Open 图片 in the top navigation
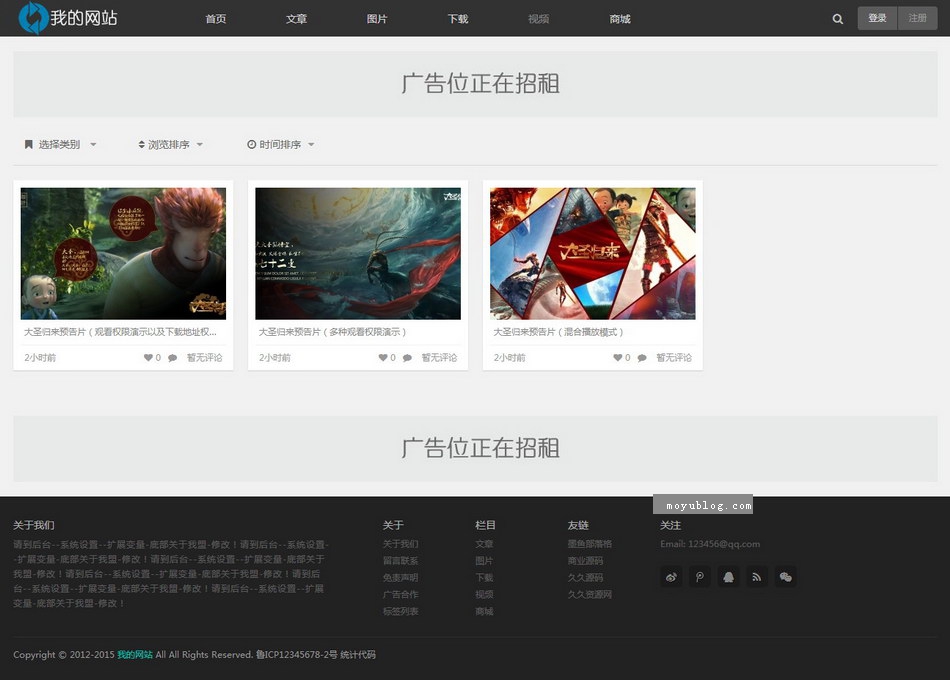 pos(377,19)
